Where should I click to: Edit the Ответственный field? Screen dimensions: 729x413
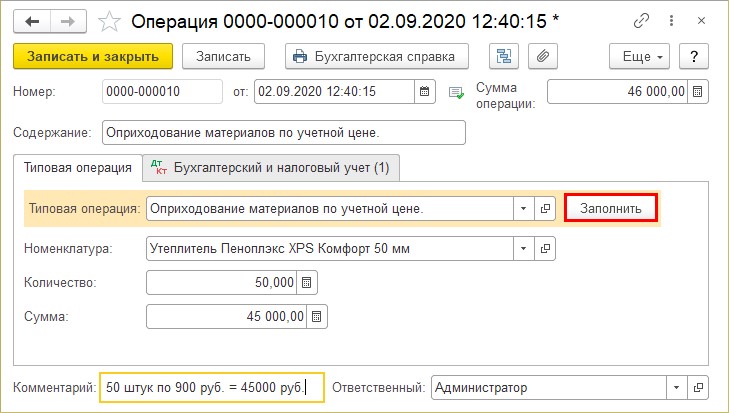point(549,387)
